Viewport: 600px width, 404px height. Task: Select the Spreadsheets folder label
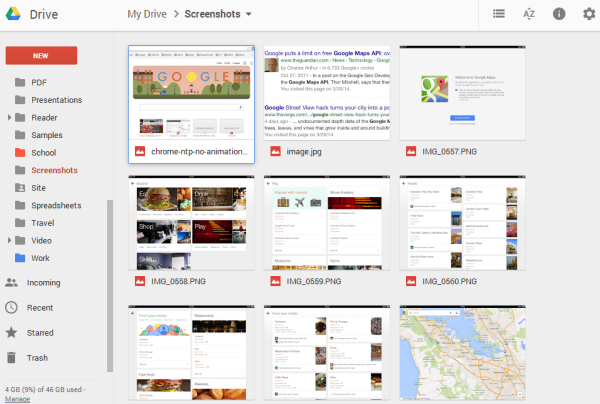pos(56,205)
